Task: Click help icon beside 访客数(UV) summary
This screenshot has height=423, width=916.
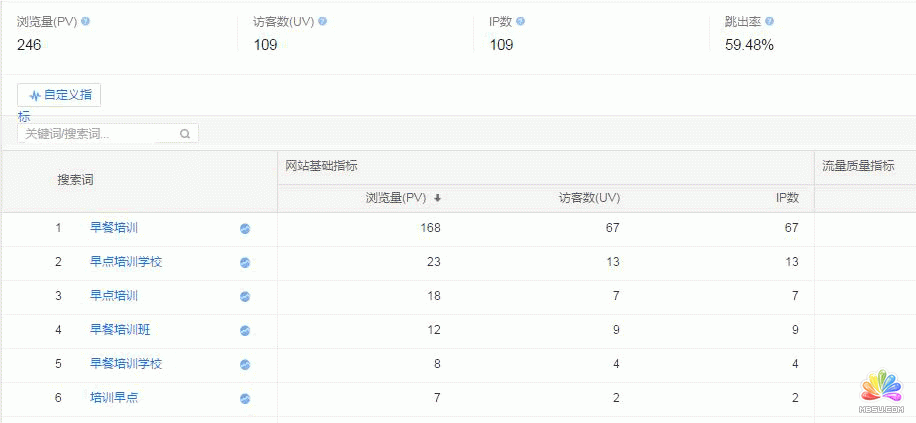Action: [322, 21]
